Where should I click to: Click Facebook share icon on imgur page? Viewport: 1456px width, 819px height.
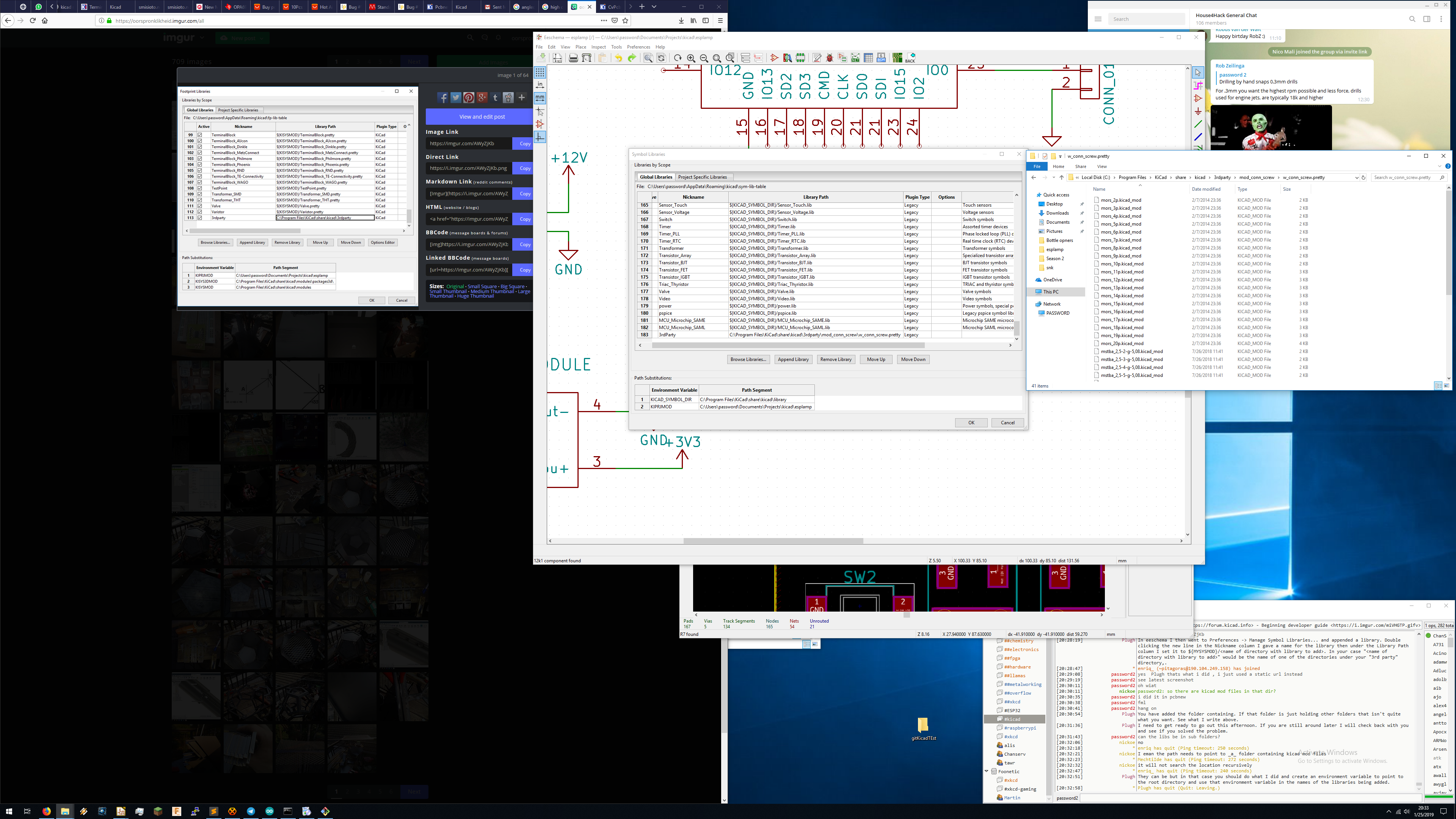pos(442,98)
